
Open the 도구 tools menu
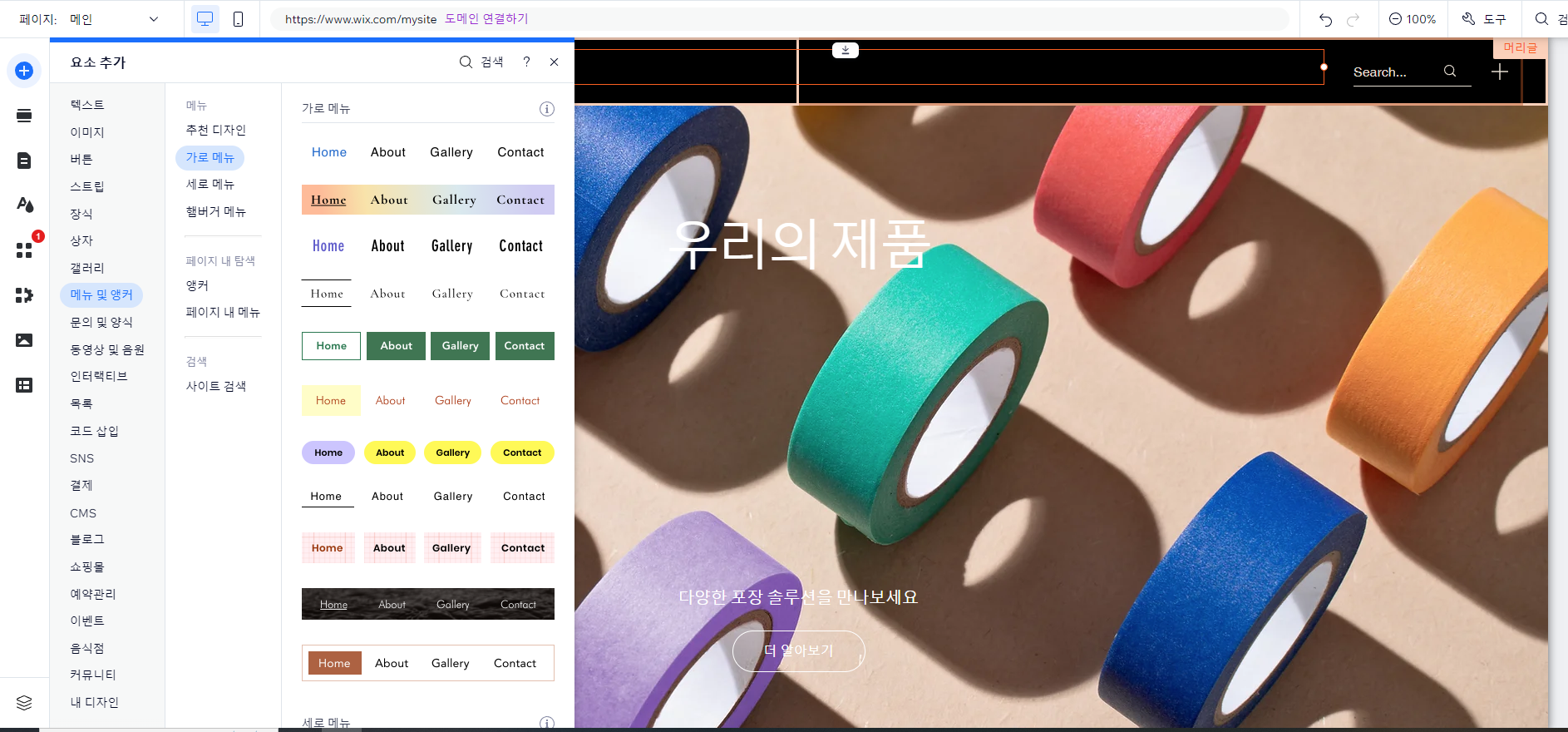coord(1484,19)
